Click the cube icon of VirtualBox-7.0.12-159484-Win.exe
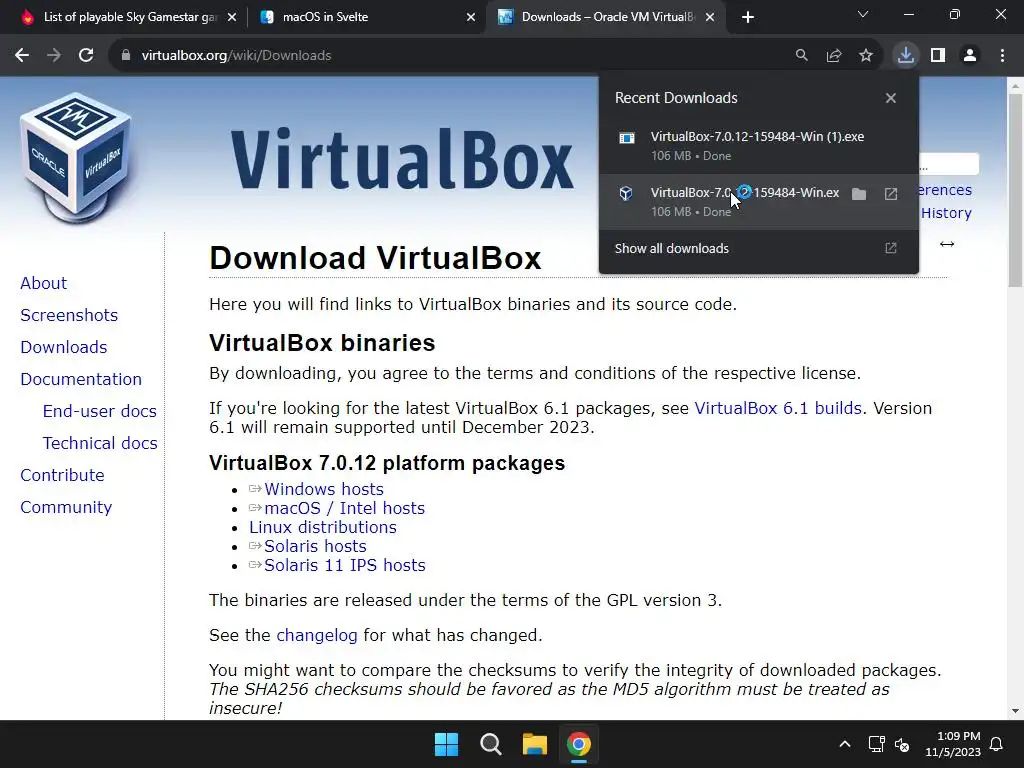The image size is (1024, 768). [x=626, y=193]
